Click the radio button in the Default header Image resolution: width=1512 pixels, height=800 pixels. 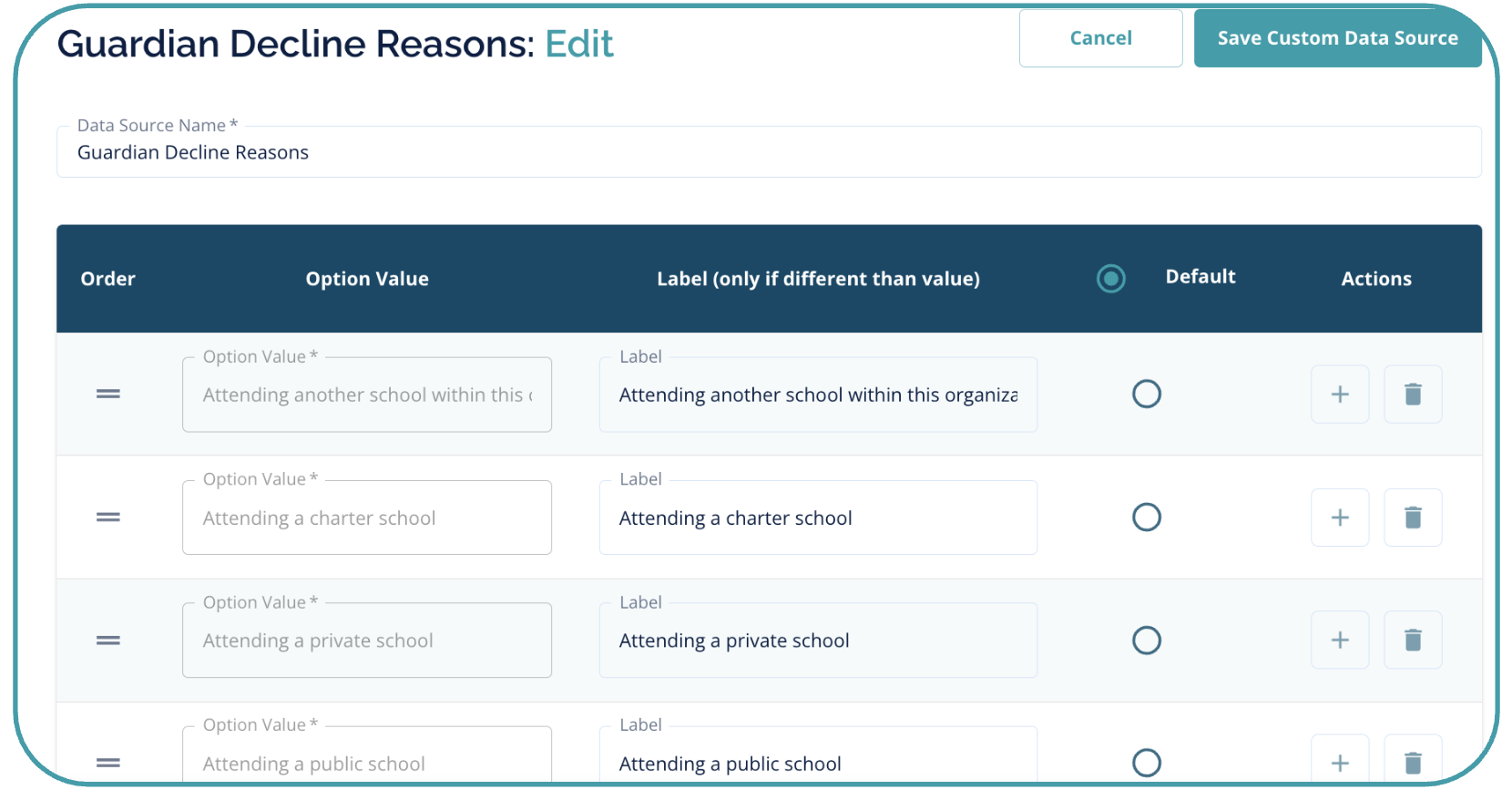click(1110, 278)
